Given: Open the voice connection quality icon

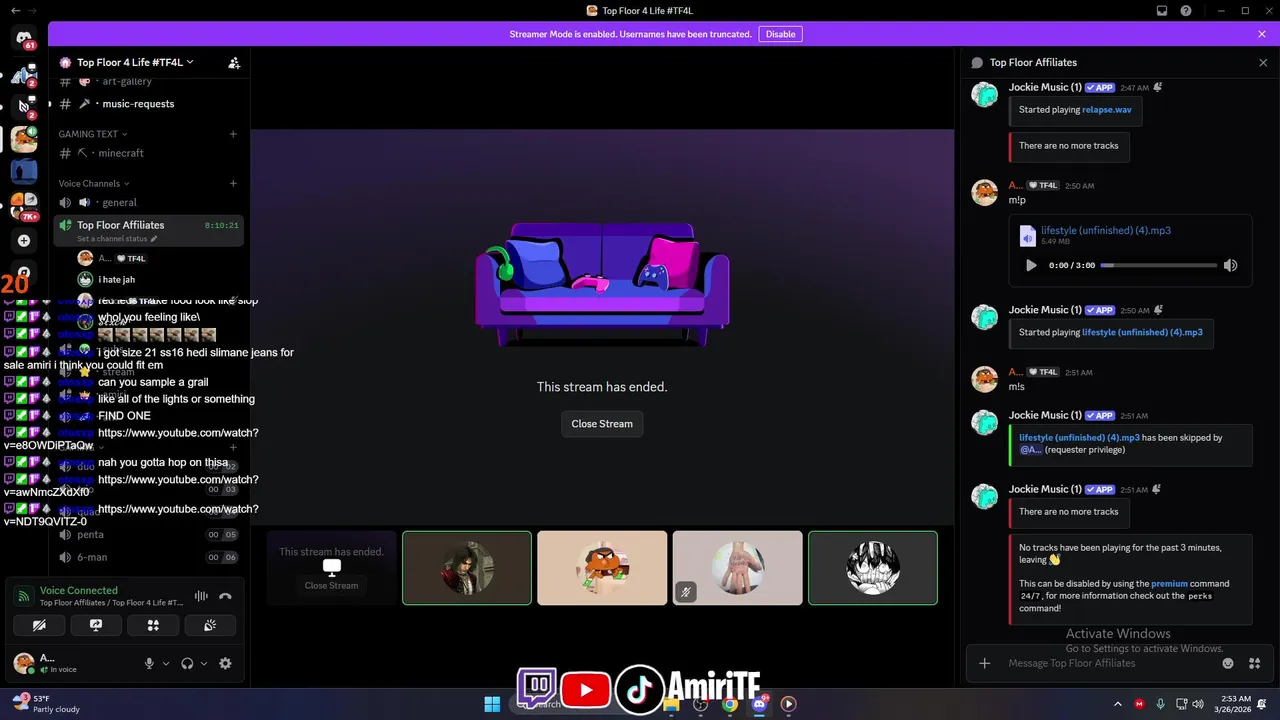Looking at the screenshot, I should pos(23,596).
